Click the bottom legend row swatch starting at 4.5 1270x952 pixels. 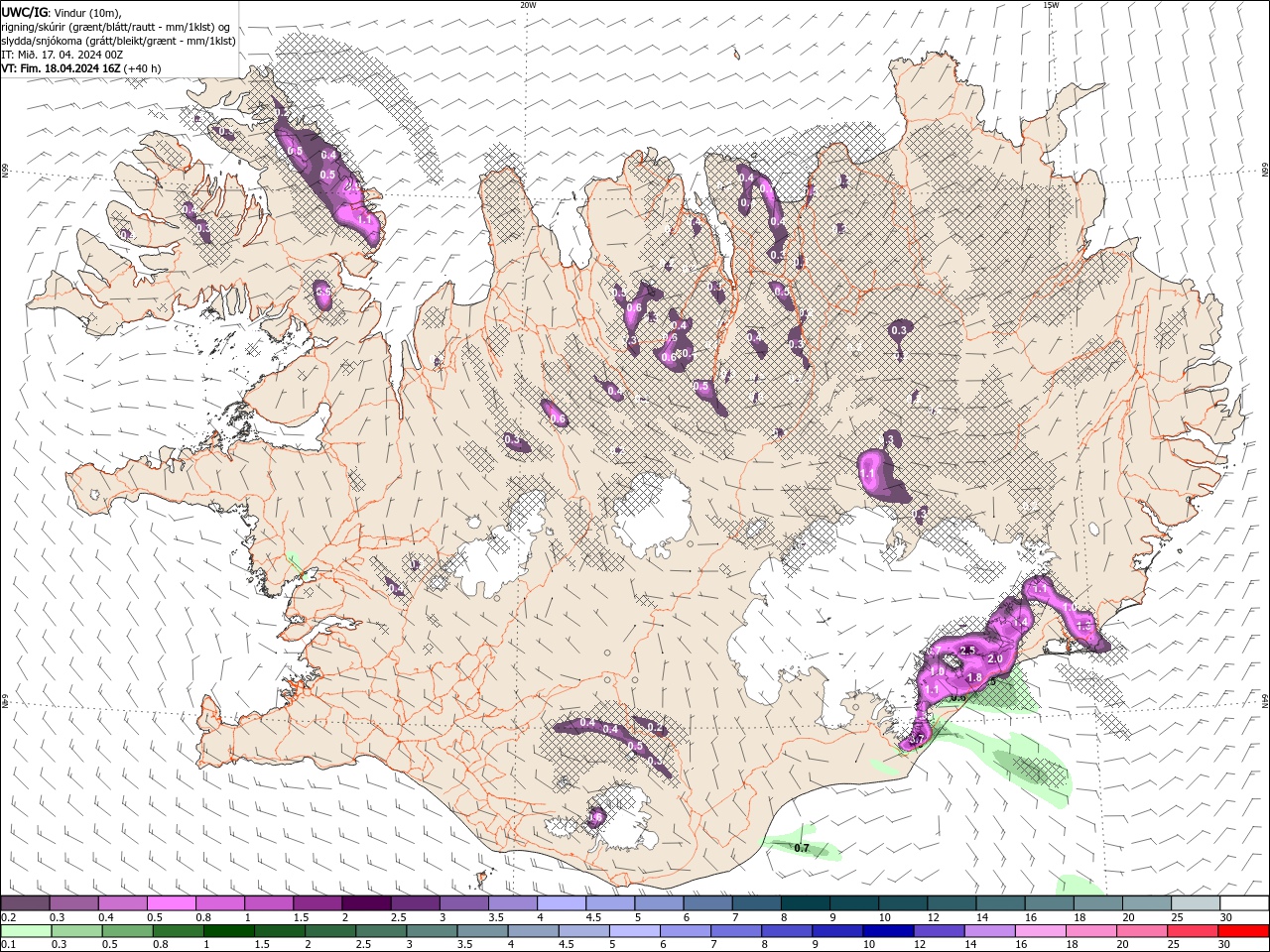pyautogui.click(x=584, y=931)
